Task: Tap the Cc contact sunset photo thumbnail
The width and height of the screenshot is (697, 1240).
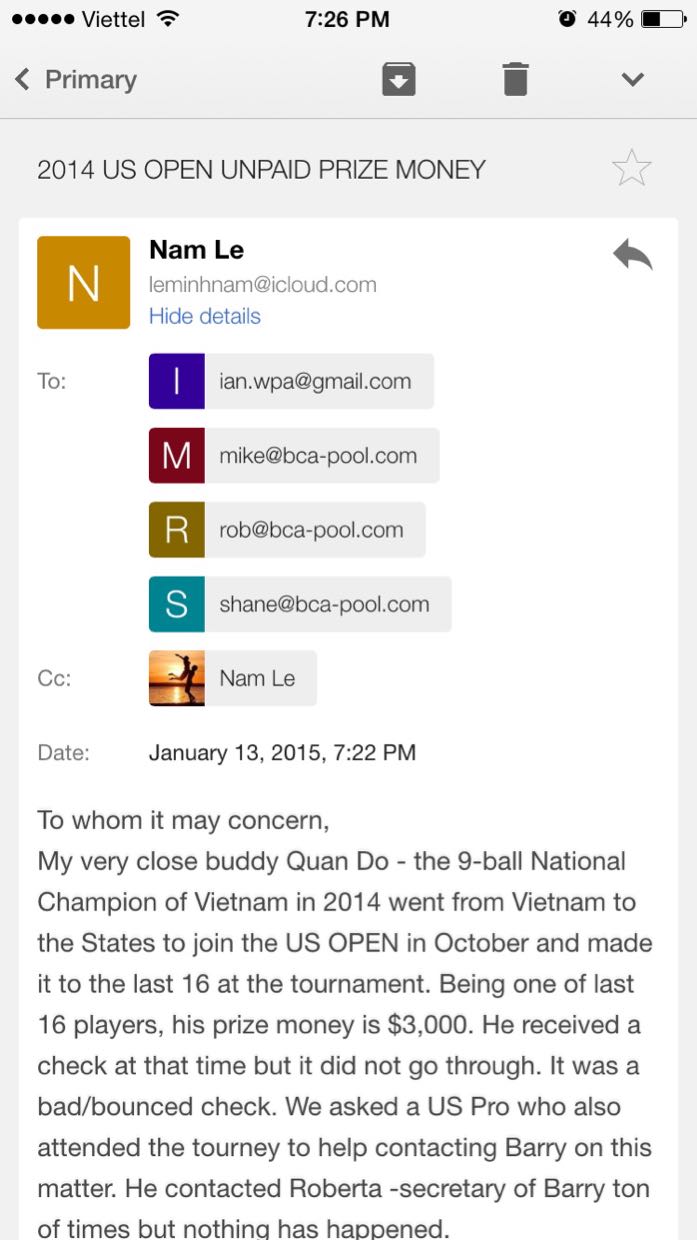Action: click(x=177, y=678)
